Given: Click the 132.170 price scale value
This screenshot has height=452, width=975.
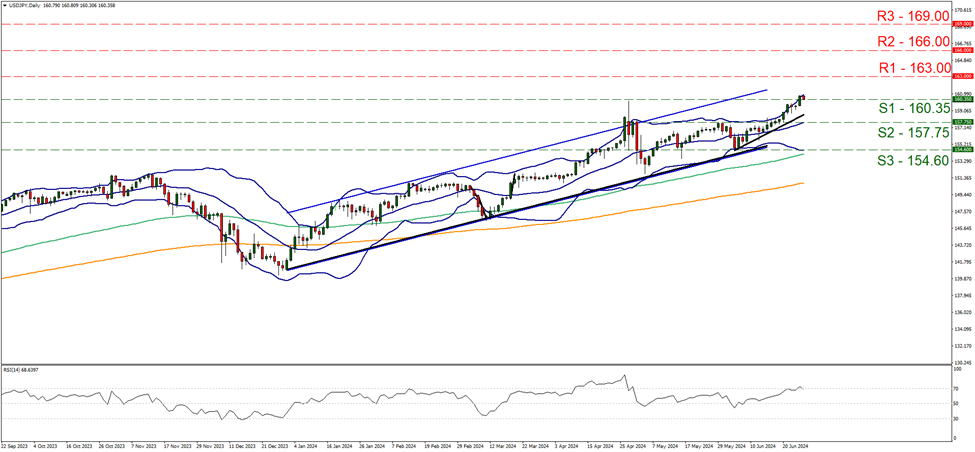Looking at the screenshot, I should tap(961, 346).
